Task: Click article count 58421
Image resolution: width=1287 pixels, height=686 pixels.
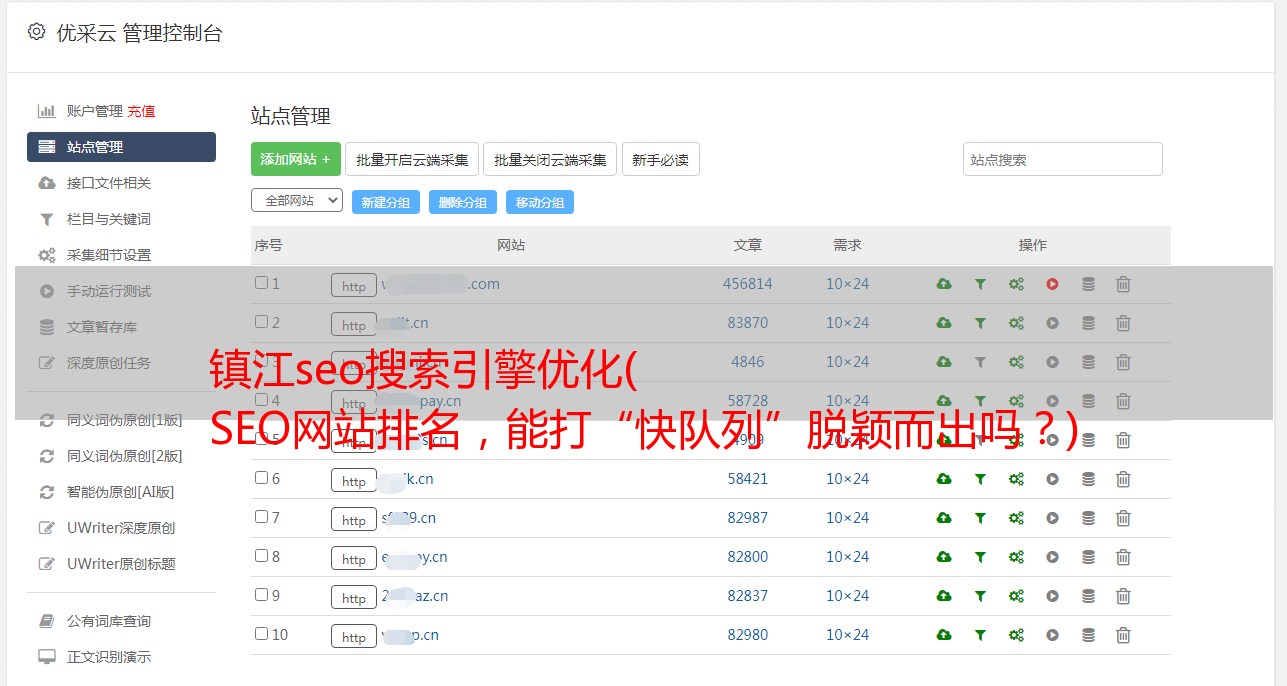Action: coord(748,479)
